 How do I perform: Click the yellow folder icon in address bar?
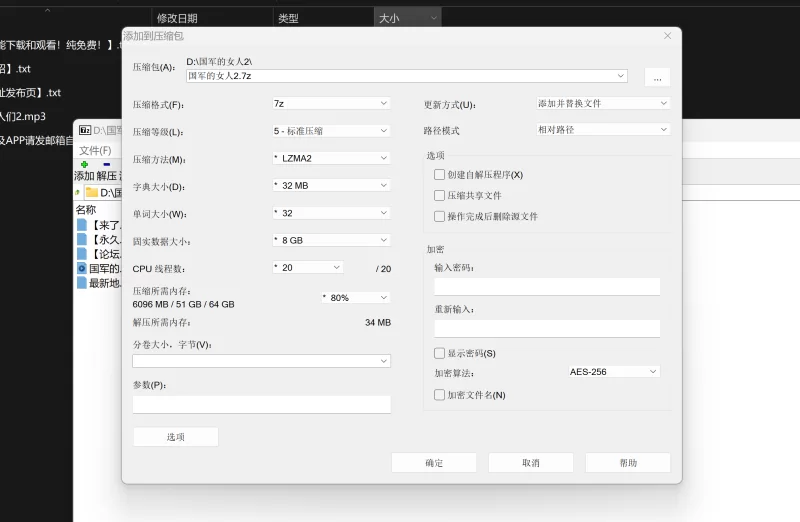[91, 192]
